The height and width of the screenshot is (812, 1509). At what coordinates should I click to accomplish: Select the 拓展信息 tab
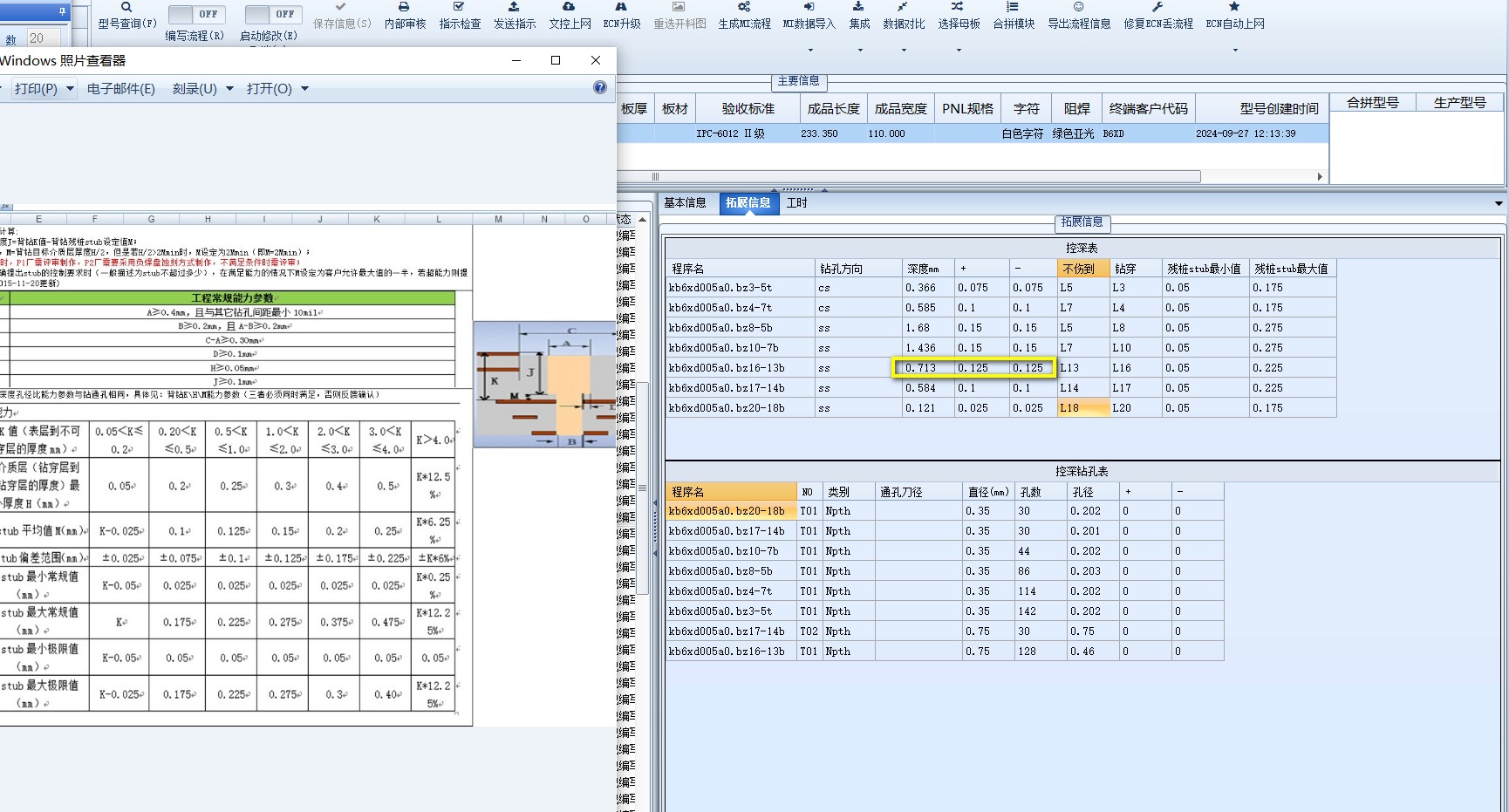click(x=748, y=203)
